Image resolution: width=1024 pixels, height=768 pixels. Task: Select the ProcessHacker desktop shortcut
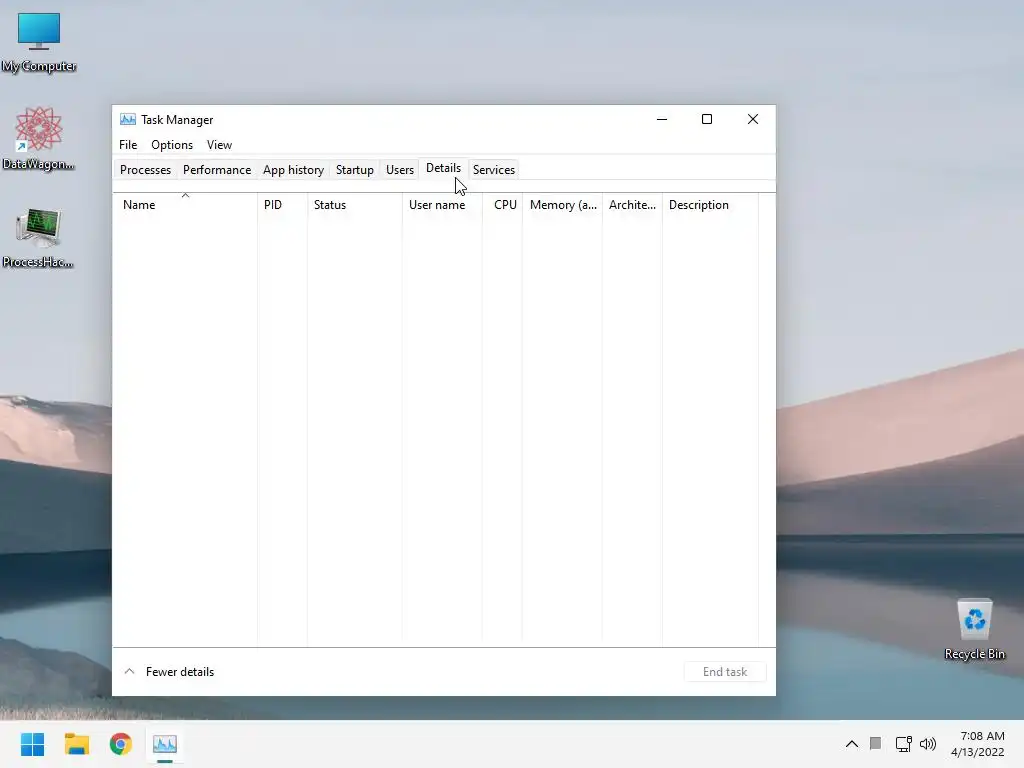point(39,238)
